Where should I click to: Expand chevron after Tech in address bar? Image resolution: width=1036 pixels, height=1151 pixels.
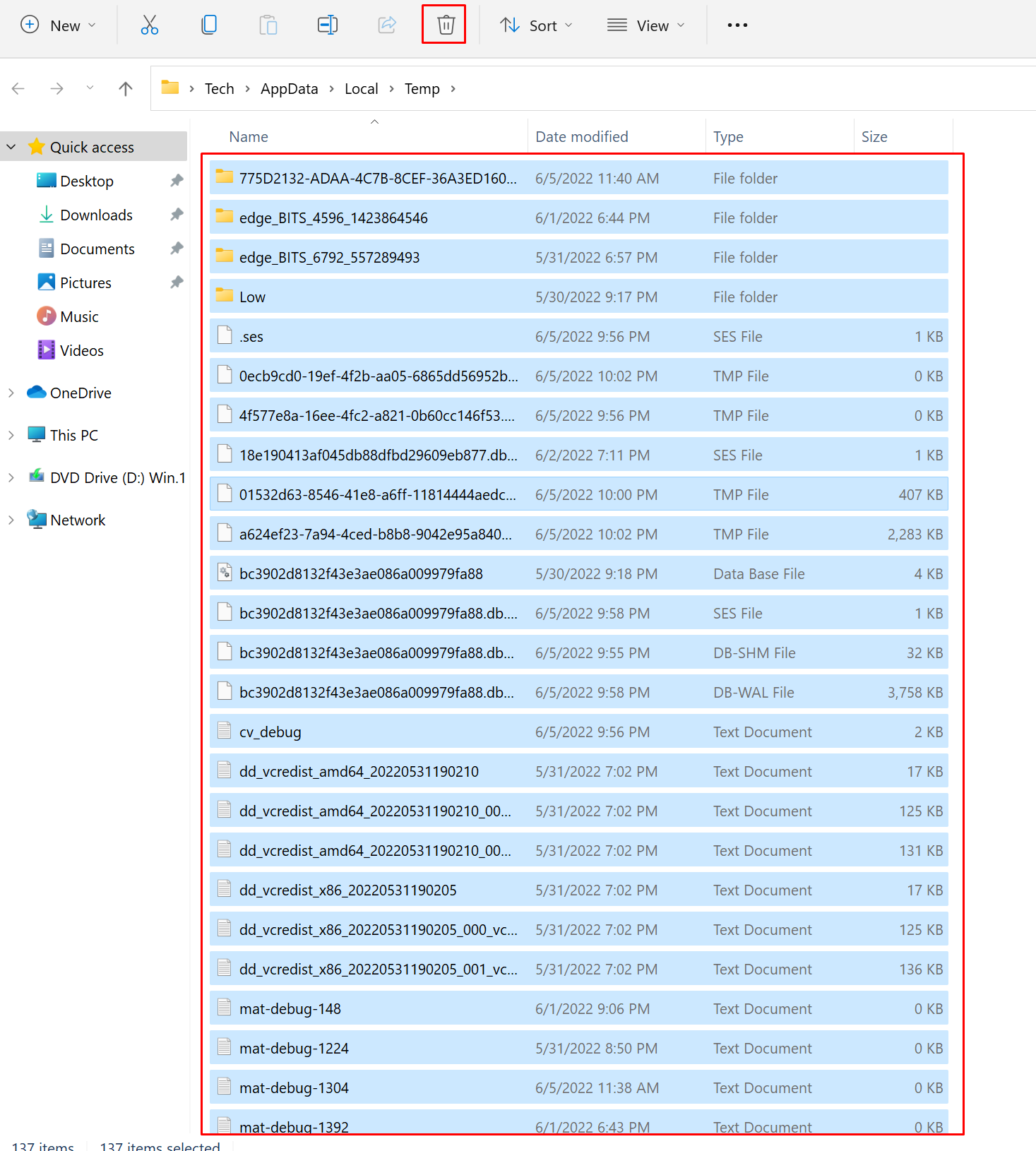(x=247, y=88)
